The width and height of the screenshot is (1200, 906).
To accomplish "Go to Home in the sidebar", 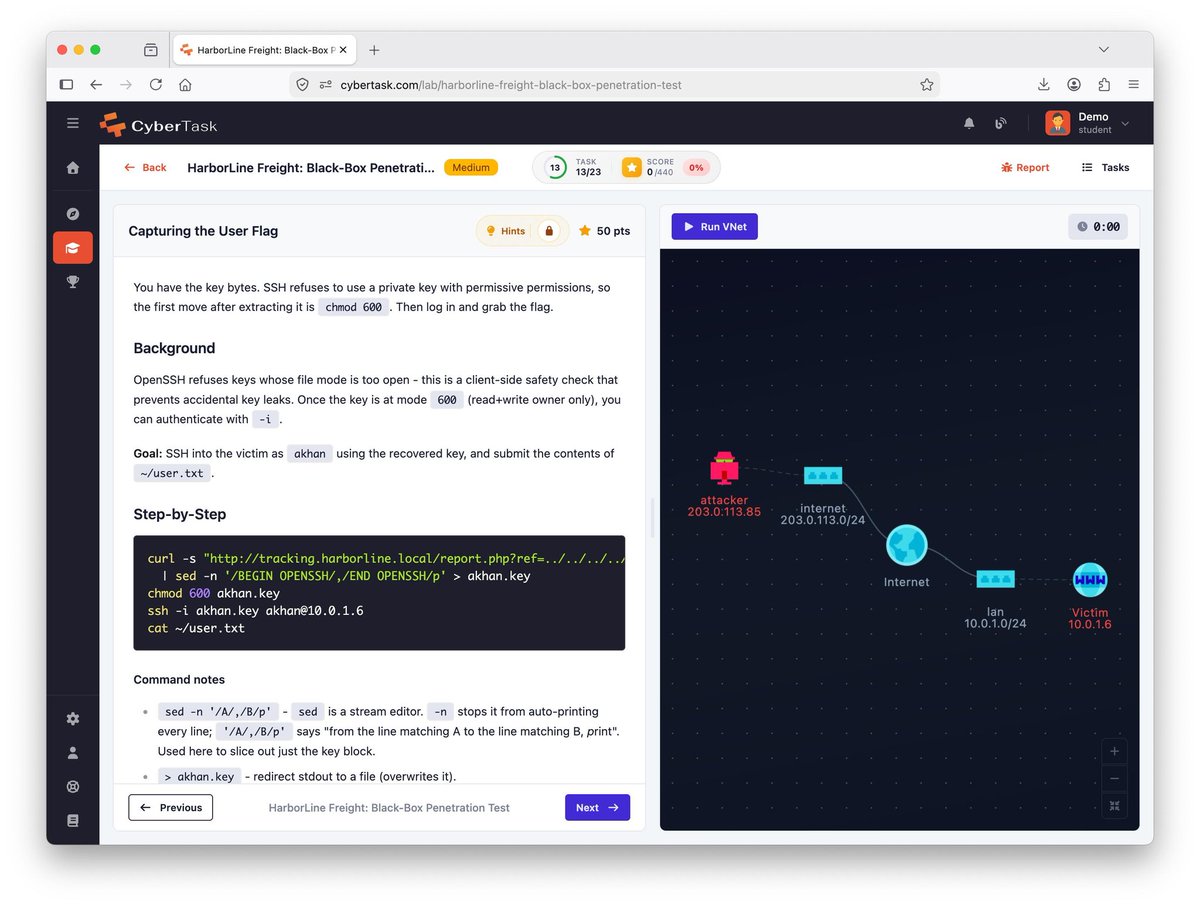I will (x=73, y=168).
